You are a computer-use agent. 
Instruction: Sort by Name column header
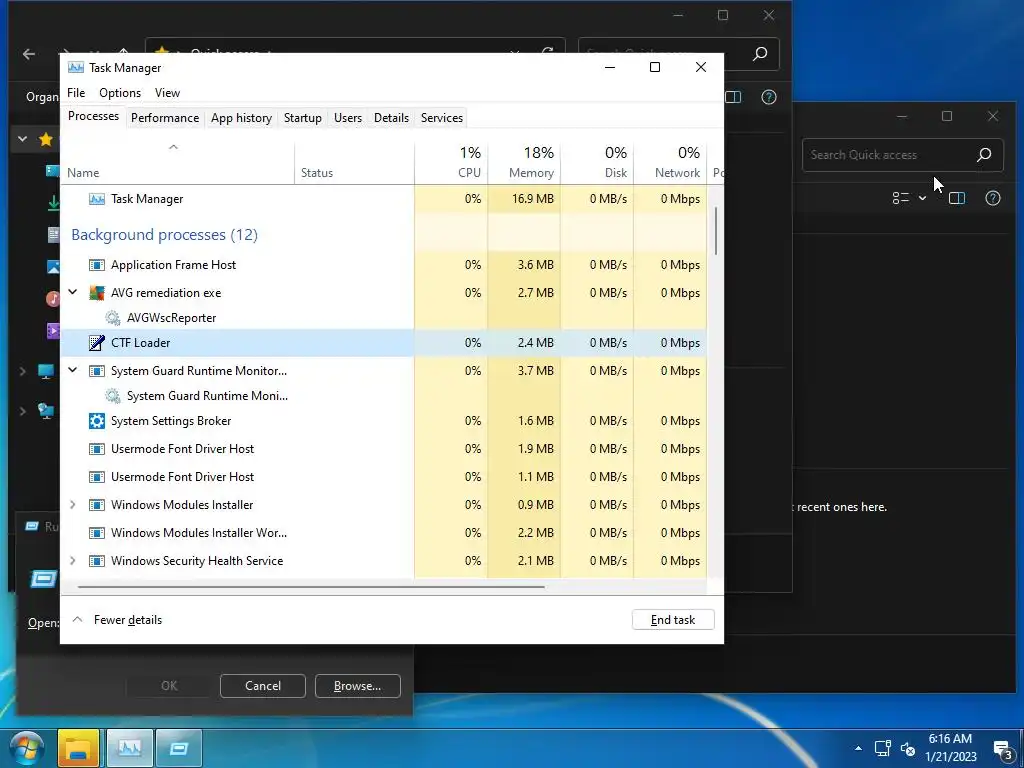click(x=178, y=162)
